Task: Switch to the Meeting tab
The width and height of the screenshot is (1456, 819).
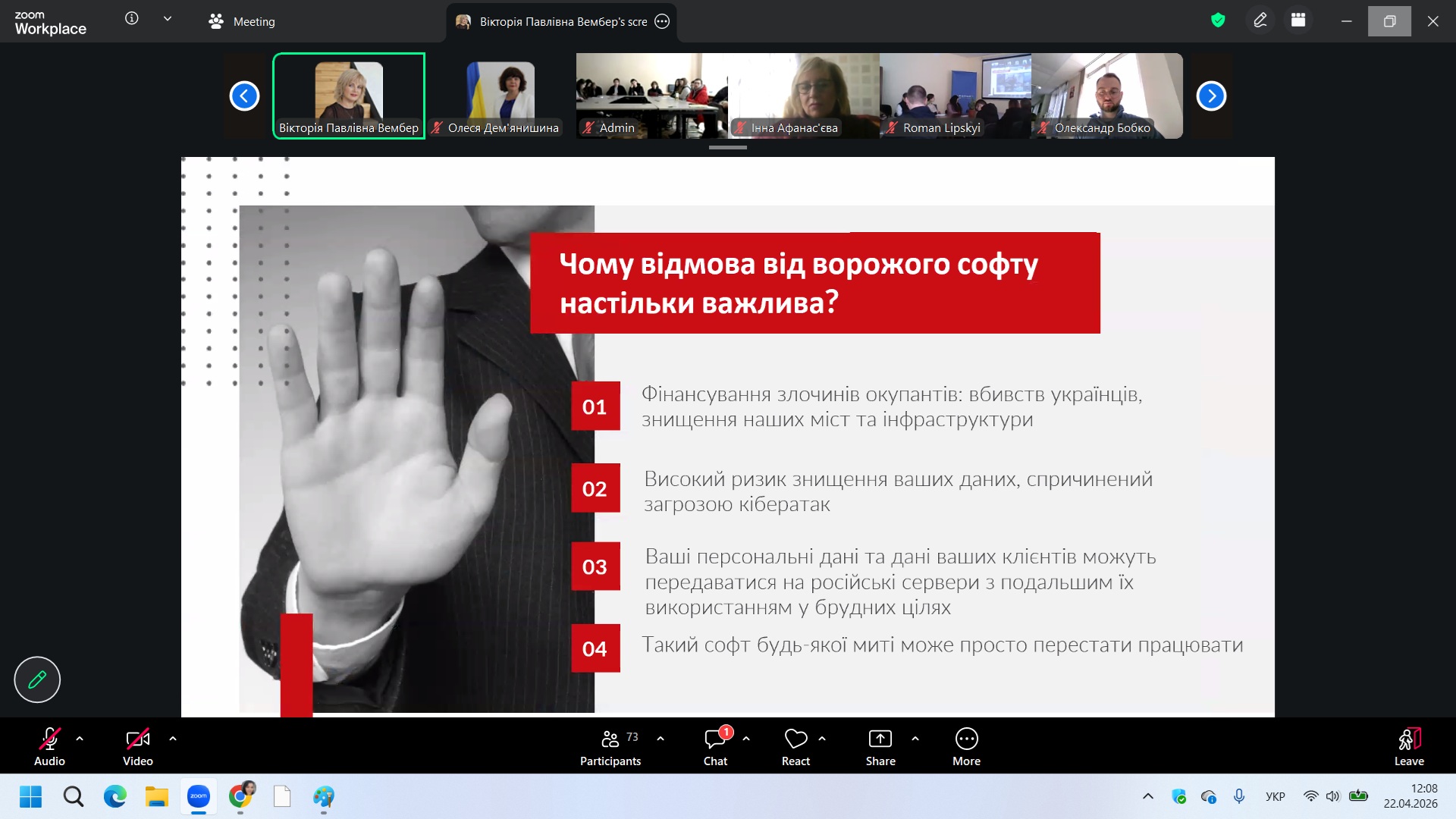Action: (x=243, y=21)
